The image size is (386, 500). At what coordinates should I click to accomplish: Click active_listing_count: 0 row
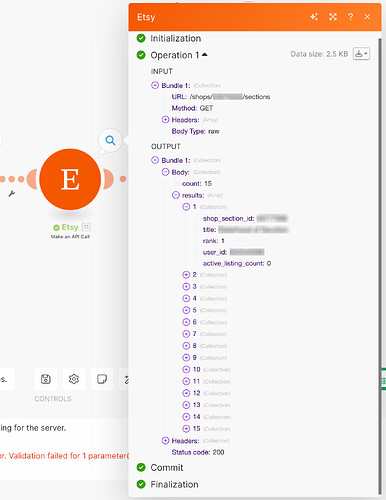coord(237,263)
